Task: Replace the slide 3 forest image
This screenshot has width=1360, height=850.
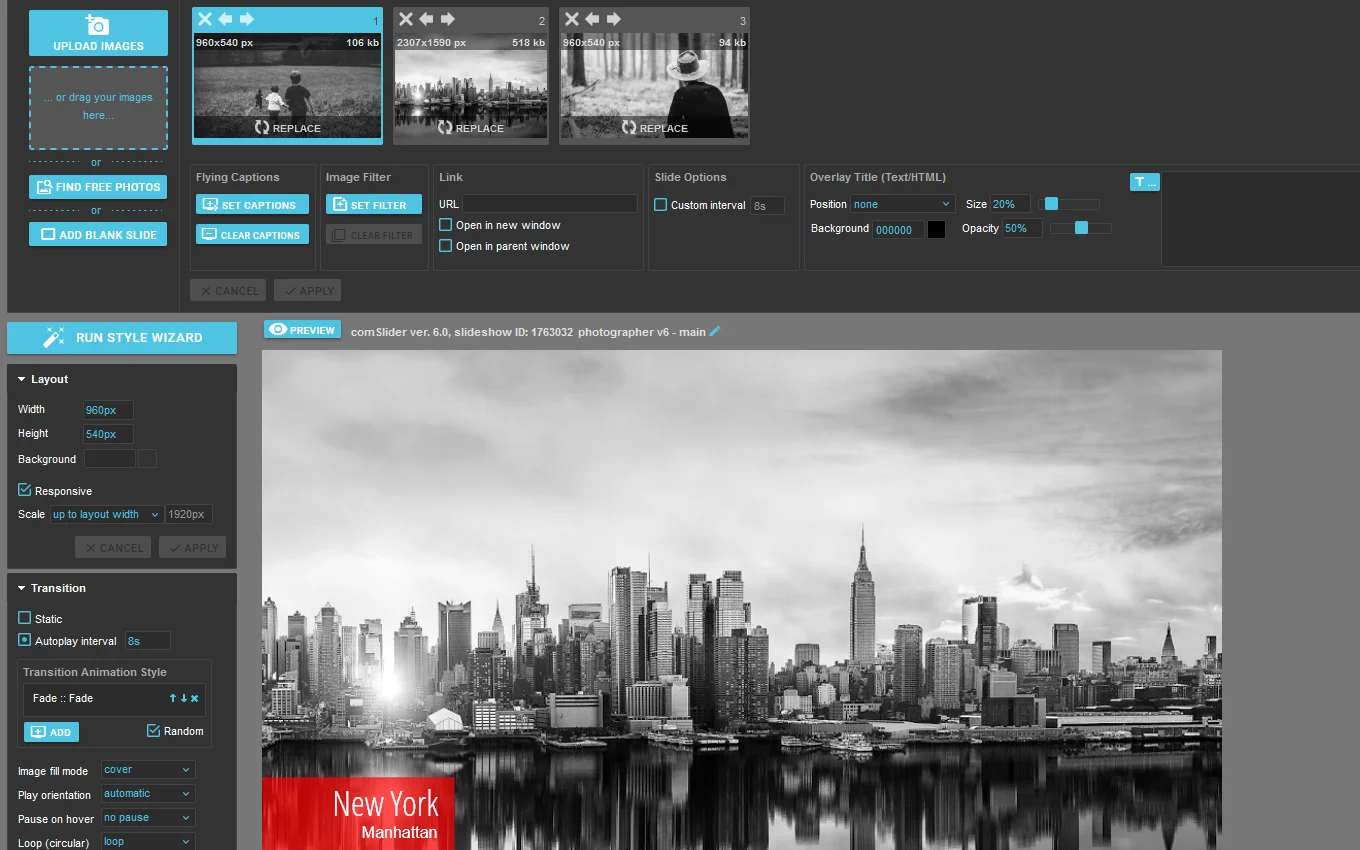Action: (654, 128)
